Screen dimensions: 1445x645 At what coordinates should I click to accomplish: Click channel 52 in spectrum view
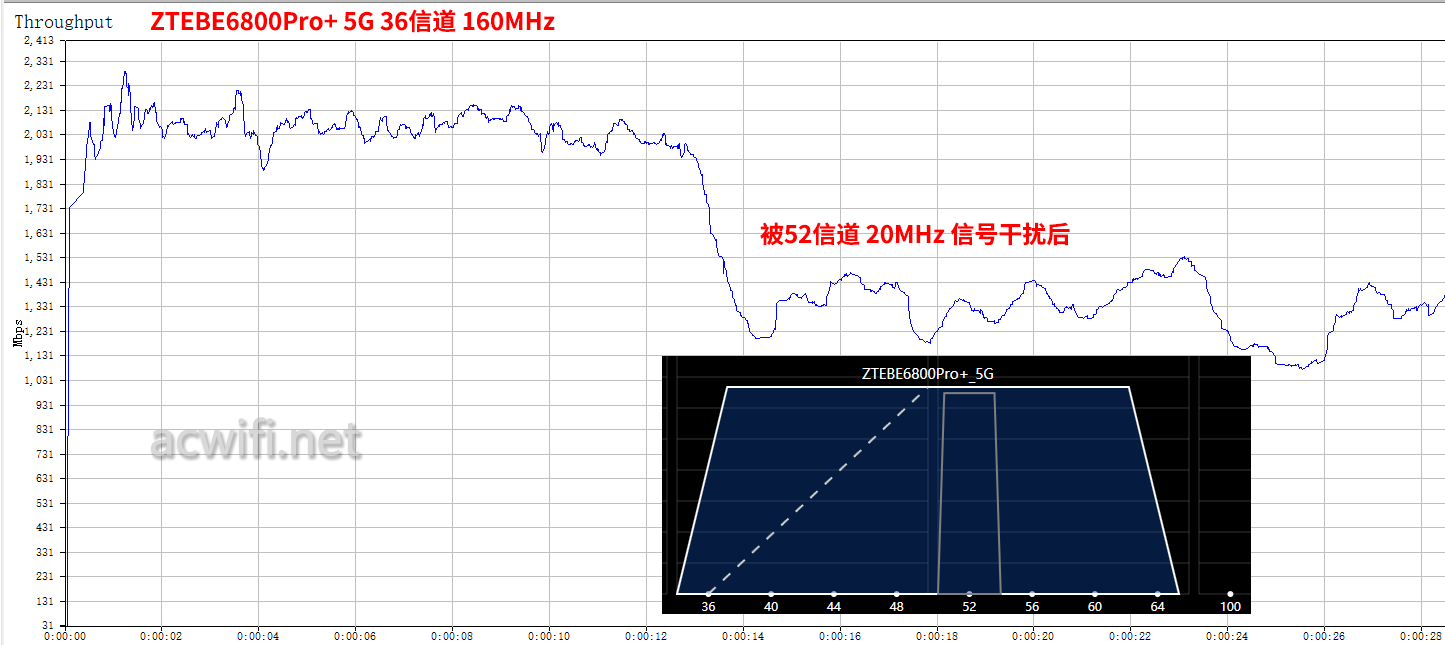click(969, 605)
